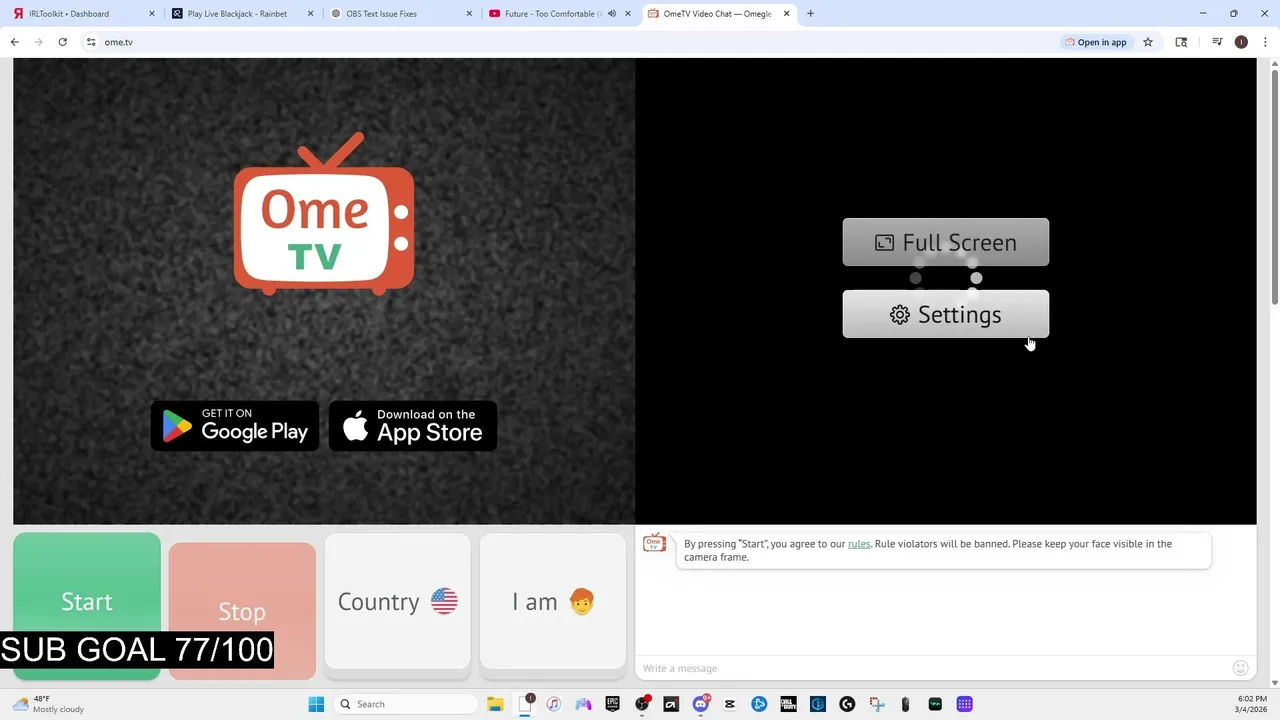
Task: Close the OBS Text Issue Fixes tab
Action: point(469,14)
